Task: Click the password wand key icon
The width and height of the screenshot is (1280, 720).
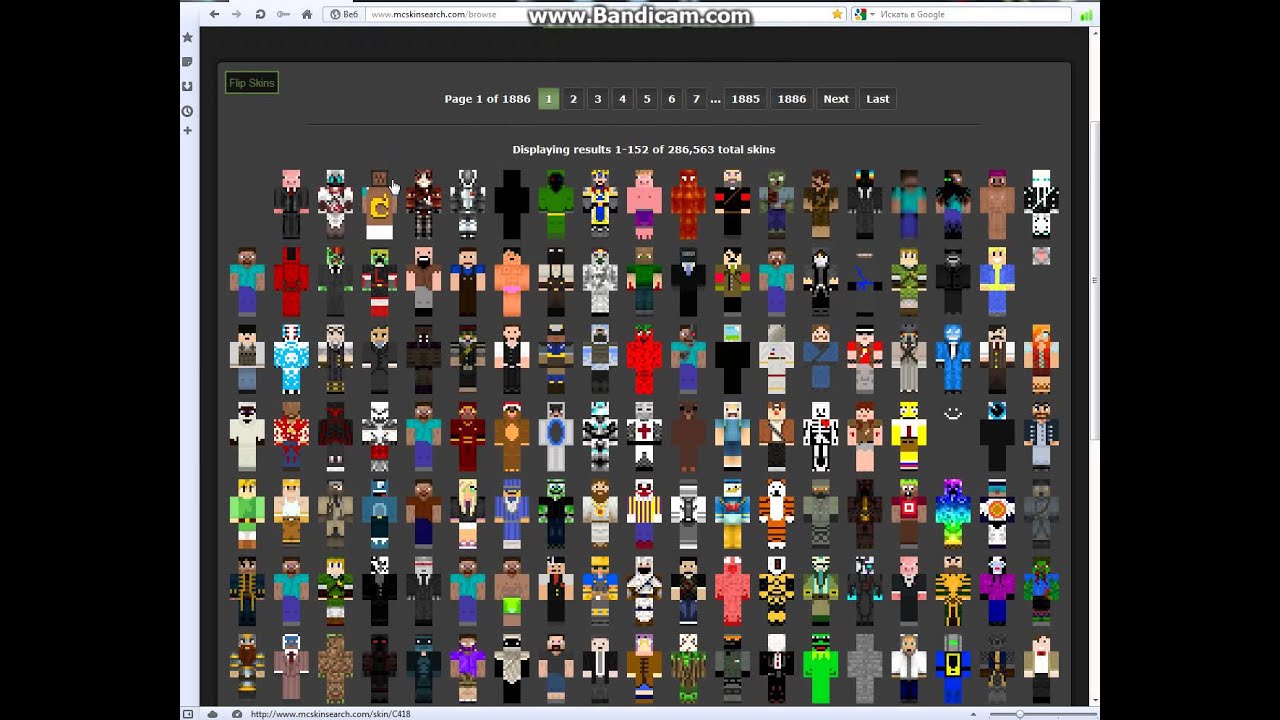Action: pyautogui.click(x=284, y=14)
